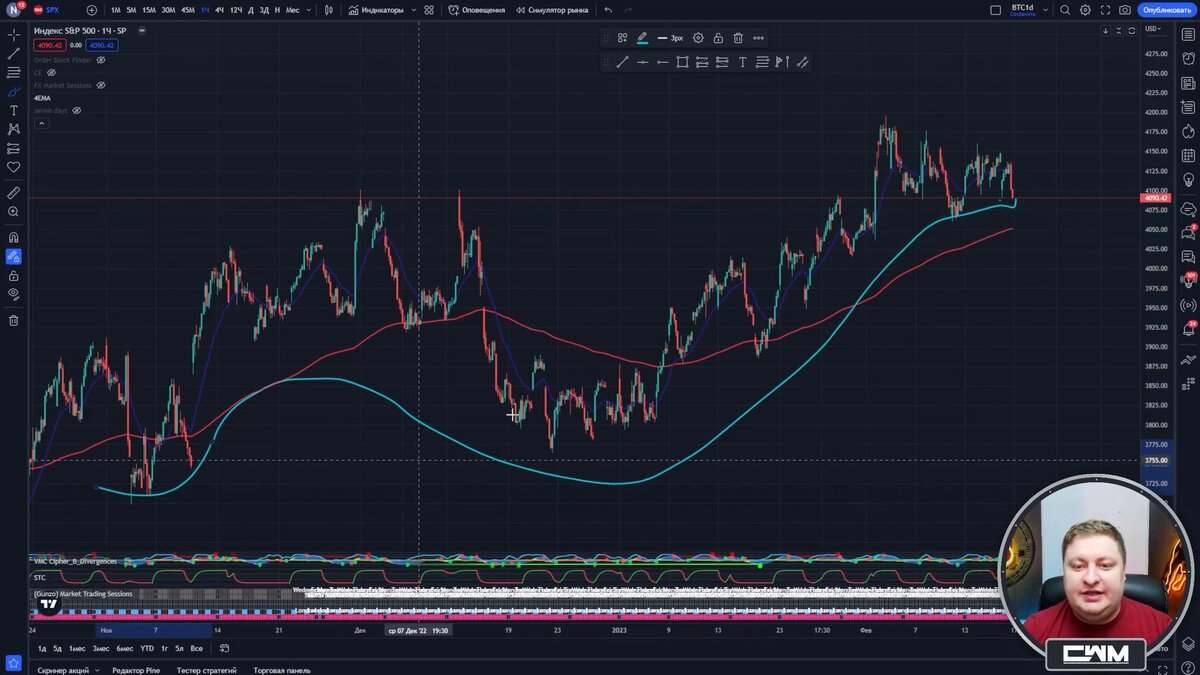Show the Order Block Finder indicator
This screenshot has width=1200, height=675.
101,60
